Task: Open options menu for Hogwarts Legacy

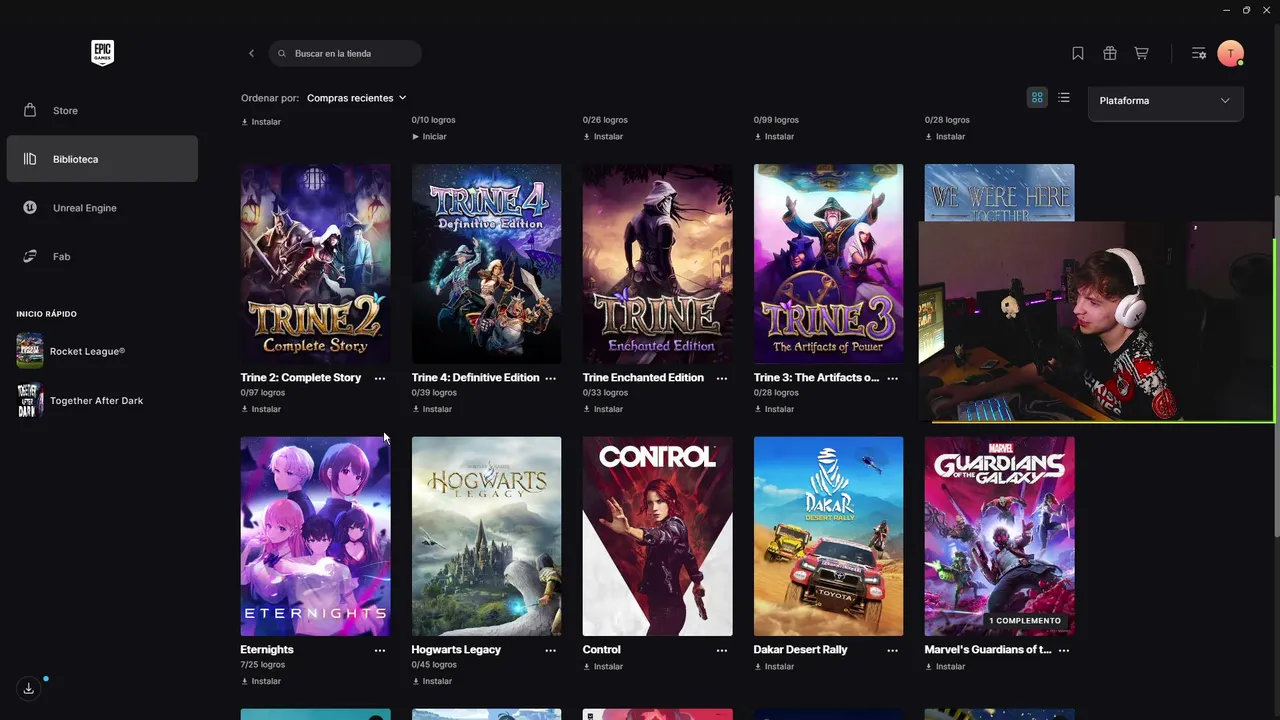Action: pos(551,650)
